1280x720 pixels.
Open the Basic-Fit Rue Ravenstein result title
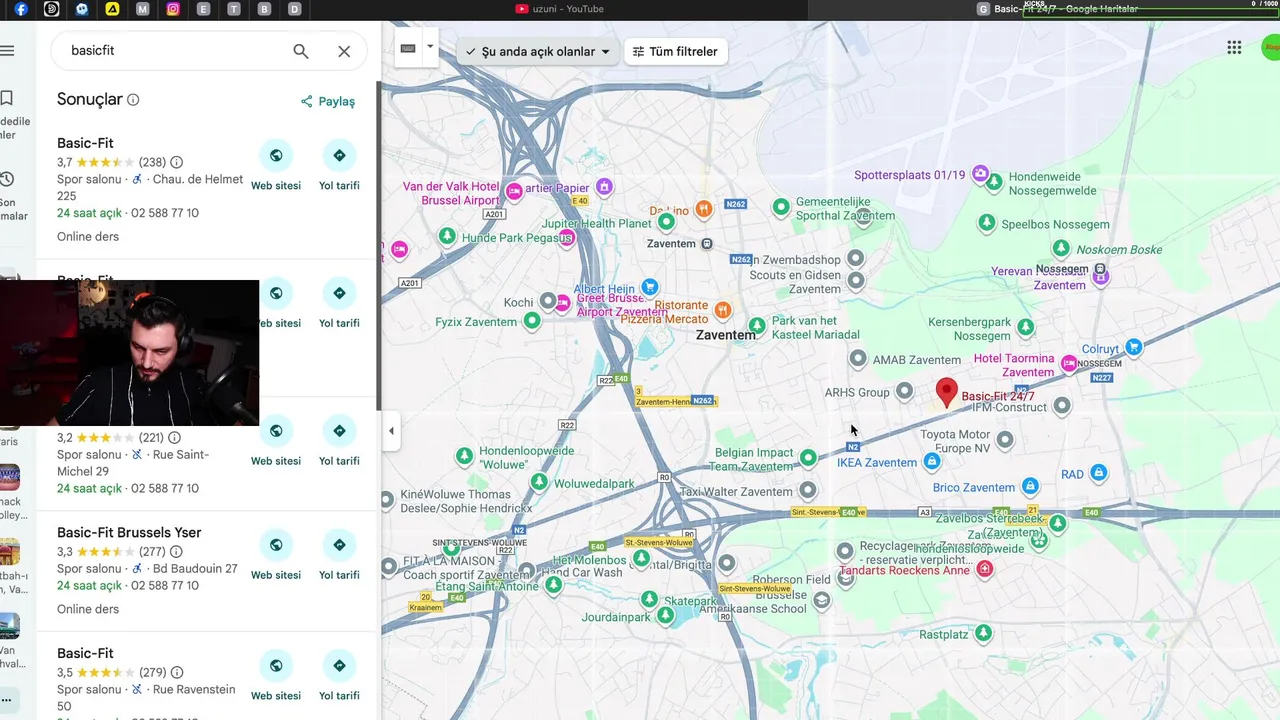[x=85, y=654]
